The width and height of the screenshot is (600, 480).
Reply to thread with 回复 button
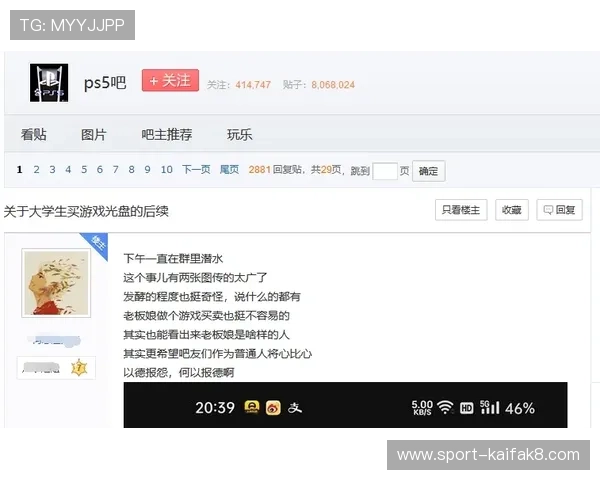(559, 210)
